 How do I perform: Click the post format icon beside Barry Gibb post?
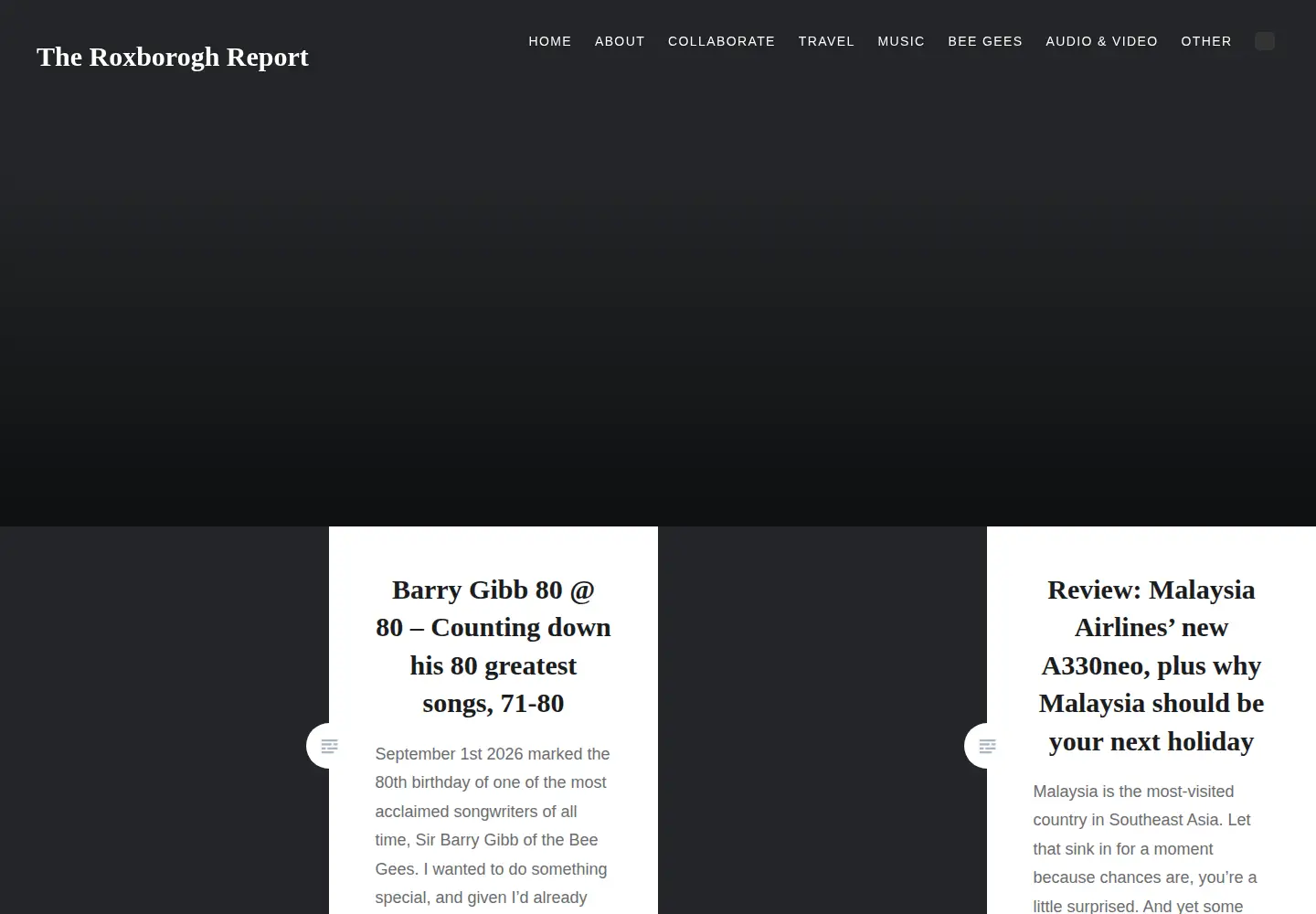[329, 746]
